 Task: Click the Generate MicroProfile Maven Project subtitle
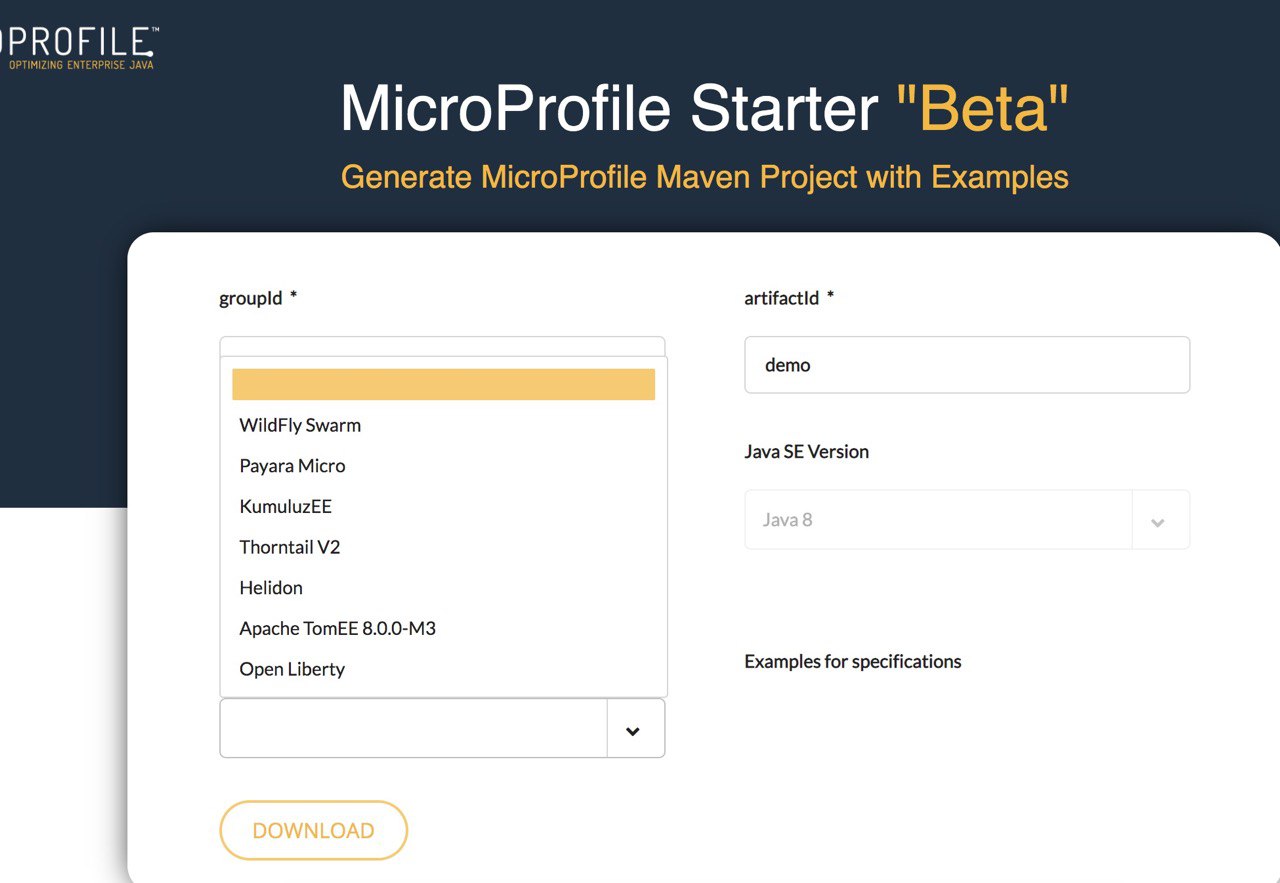click(x=704, y=177)
